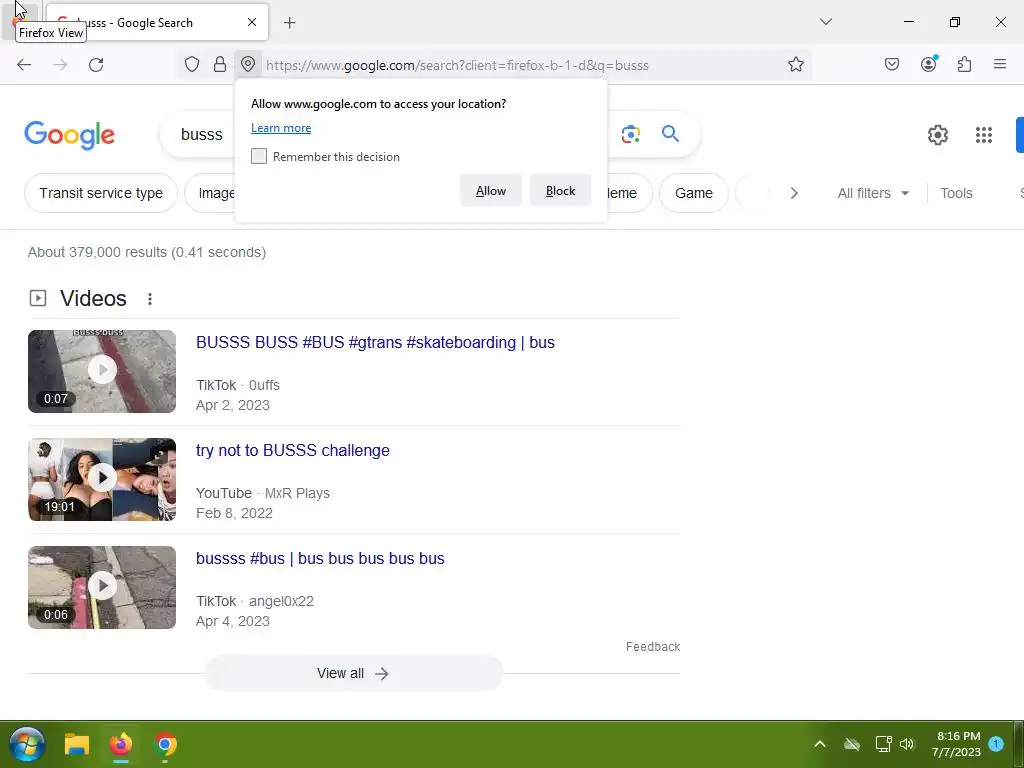Open BUSSS BUSS #BUS #gtrans video link
The image size is (1024, 768).
(x=375, y=342)
